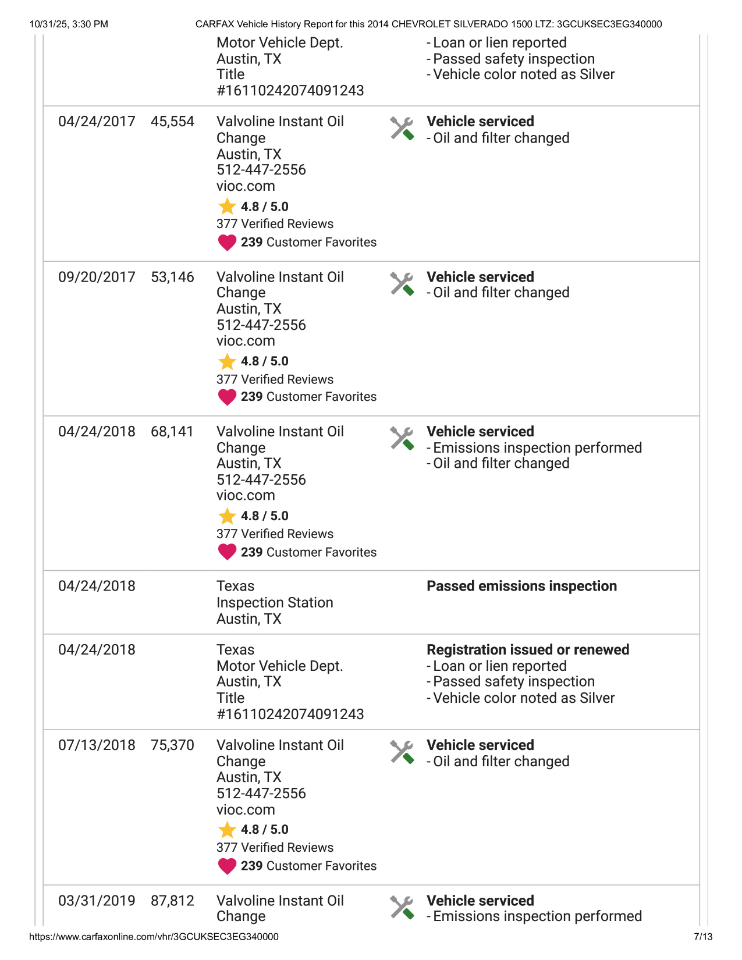742x960 pixels.
Task: Click the wrench icon for the 04/24/2017 service
Action: [401, 128]
